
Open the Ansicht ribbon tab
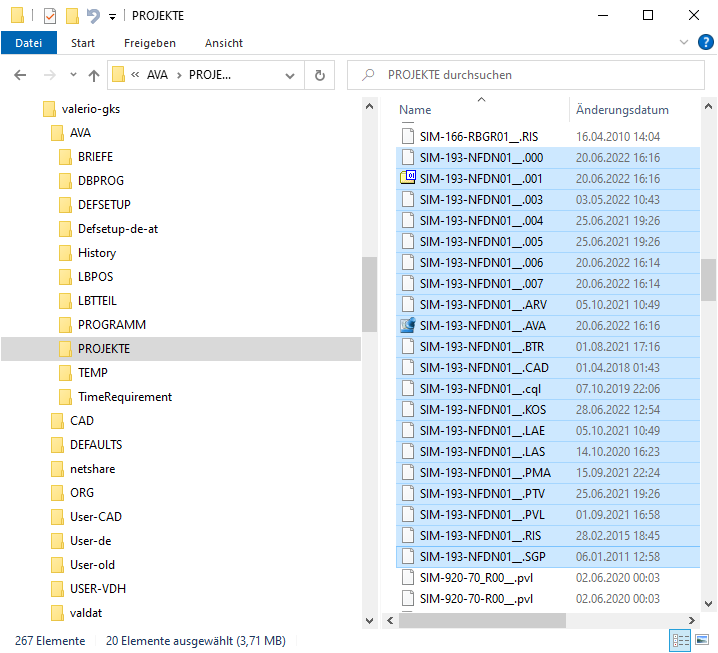[224, 43]
